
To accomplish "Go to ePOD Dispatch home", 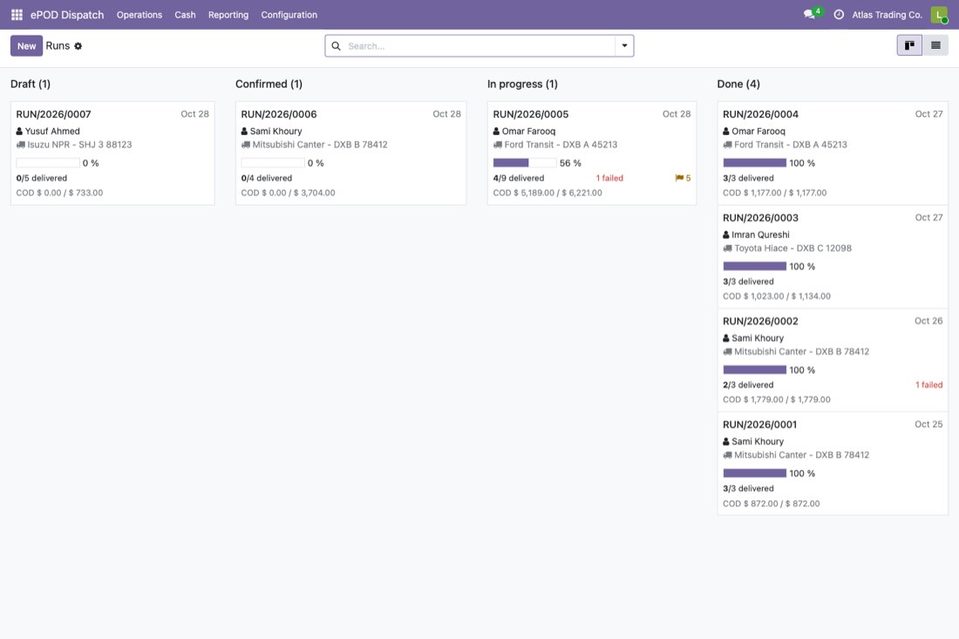I will pos(67,15).
